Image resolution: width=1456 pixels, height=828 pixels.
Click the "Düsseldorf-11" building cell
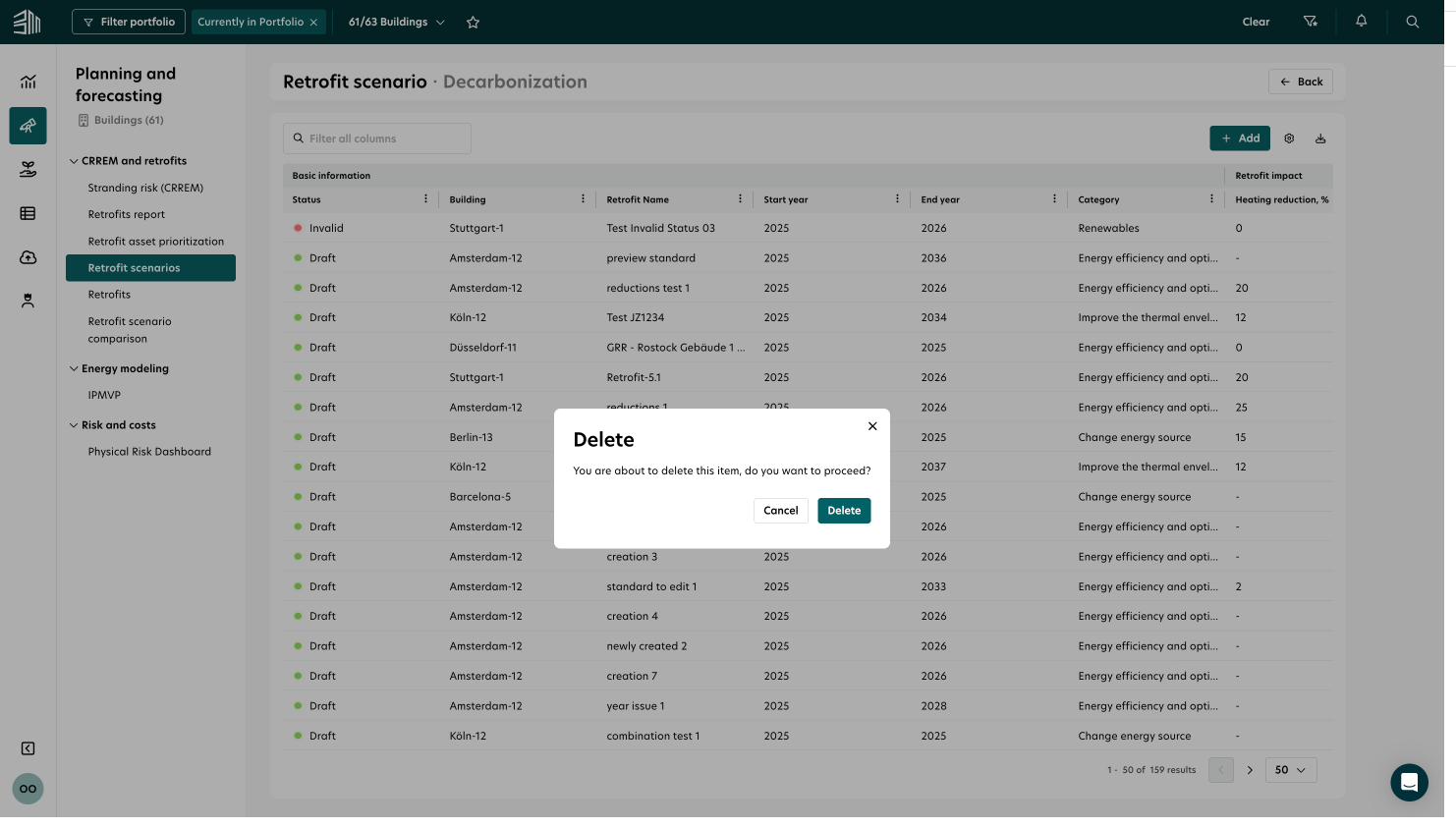tap(482, 348)
